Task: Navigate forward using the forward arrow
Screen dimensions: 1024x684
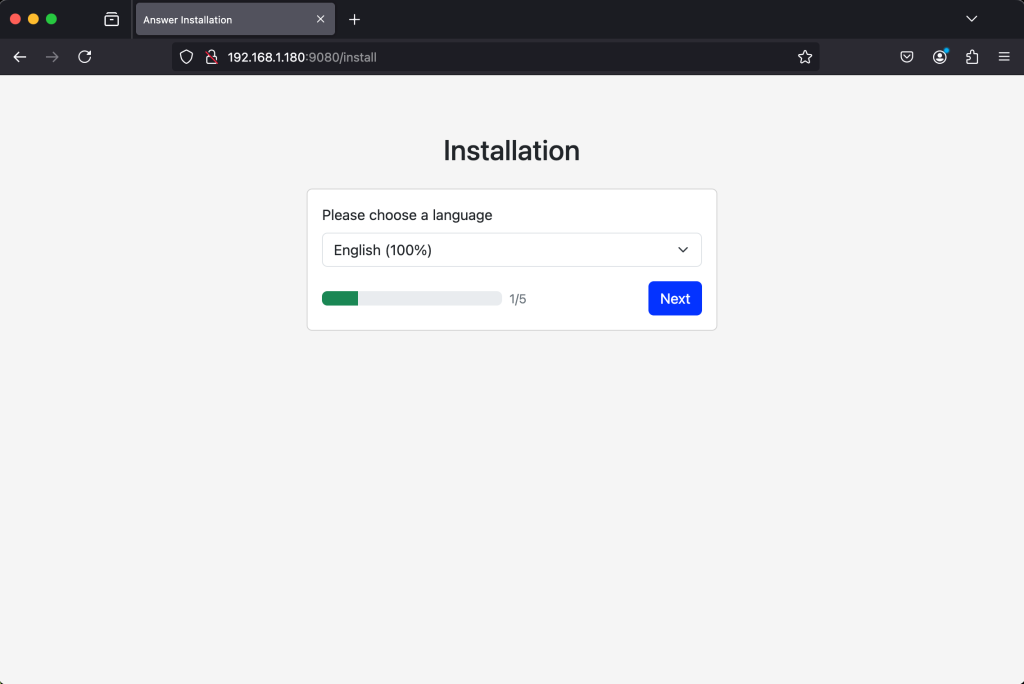Action: (x=52, y=57)
